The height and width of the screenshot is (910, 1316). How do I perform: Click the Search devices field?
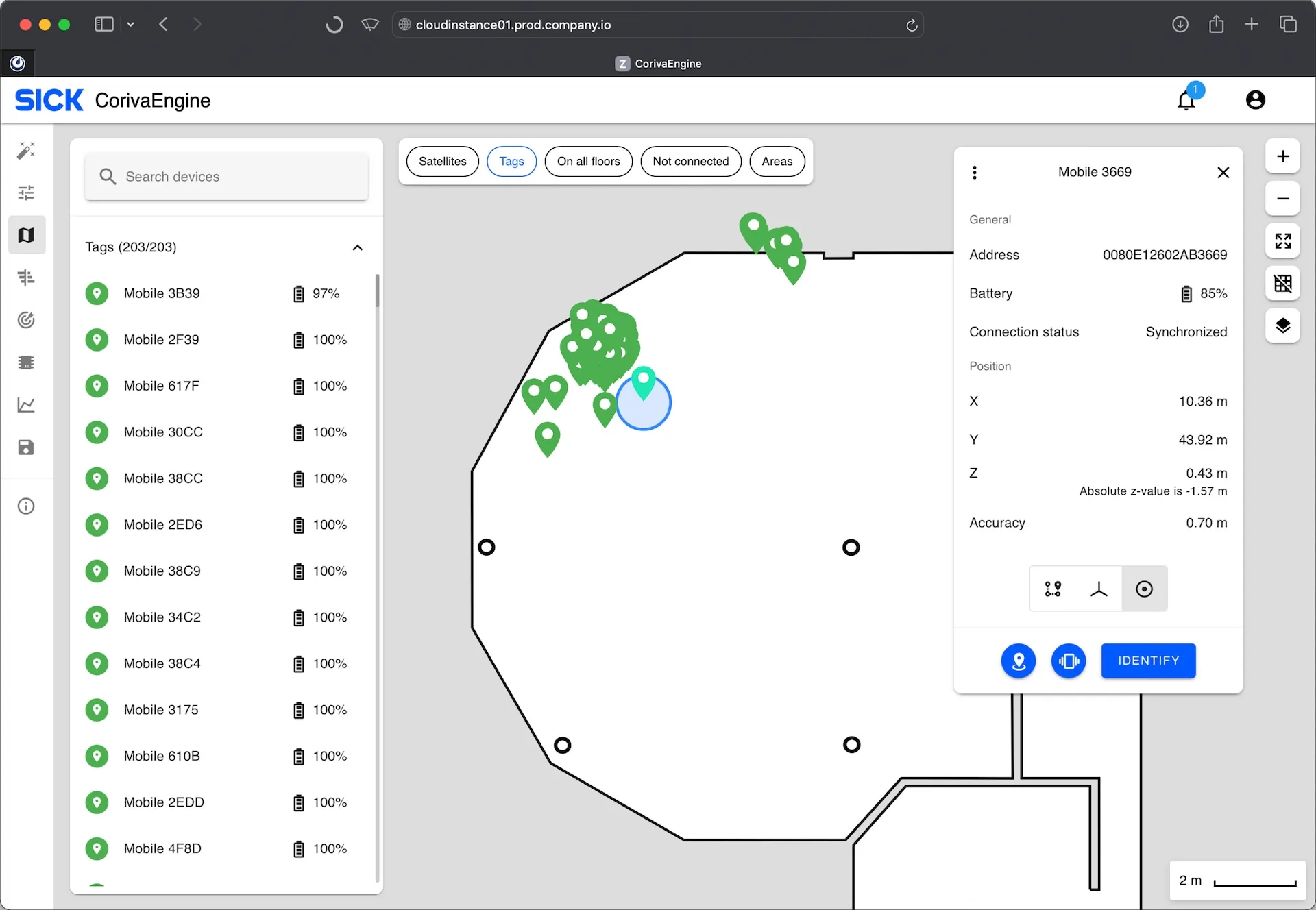point(226,177)
